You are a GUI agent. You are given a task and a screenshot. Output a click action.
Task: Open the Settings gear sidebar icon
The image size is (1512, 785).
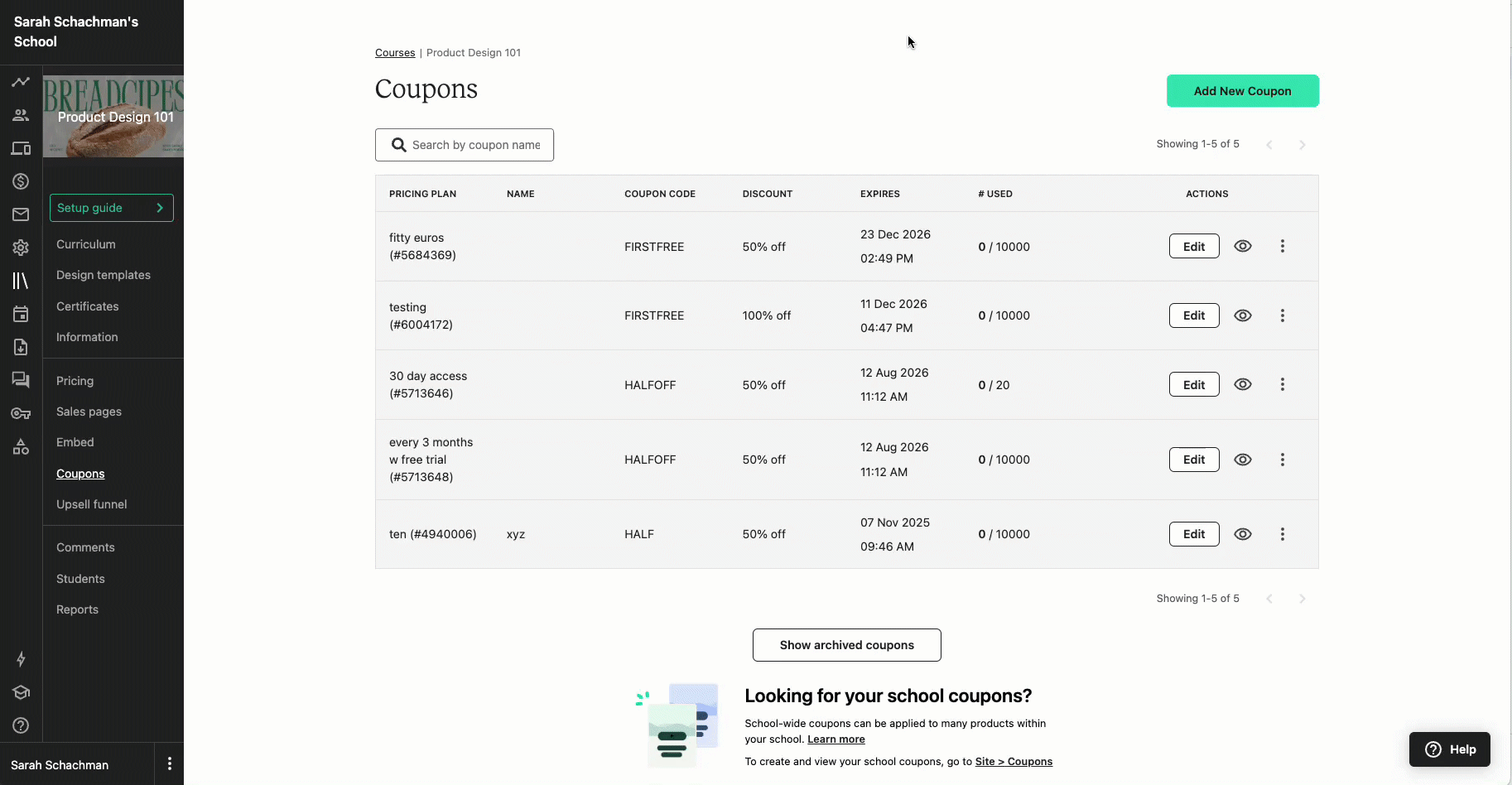click(x=21, y=248)
